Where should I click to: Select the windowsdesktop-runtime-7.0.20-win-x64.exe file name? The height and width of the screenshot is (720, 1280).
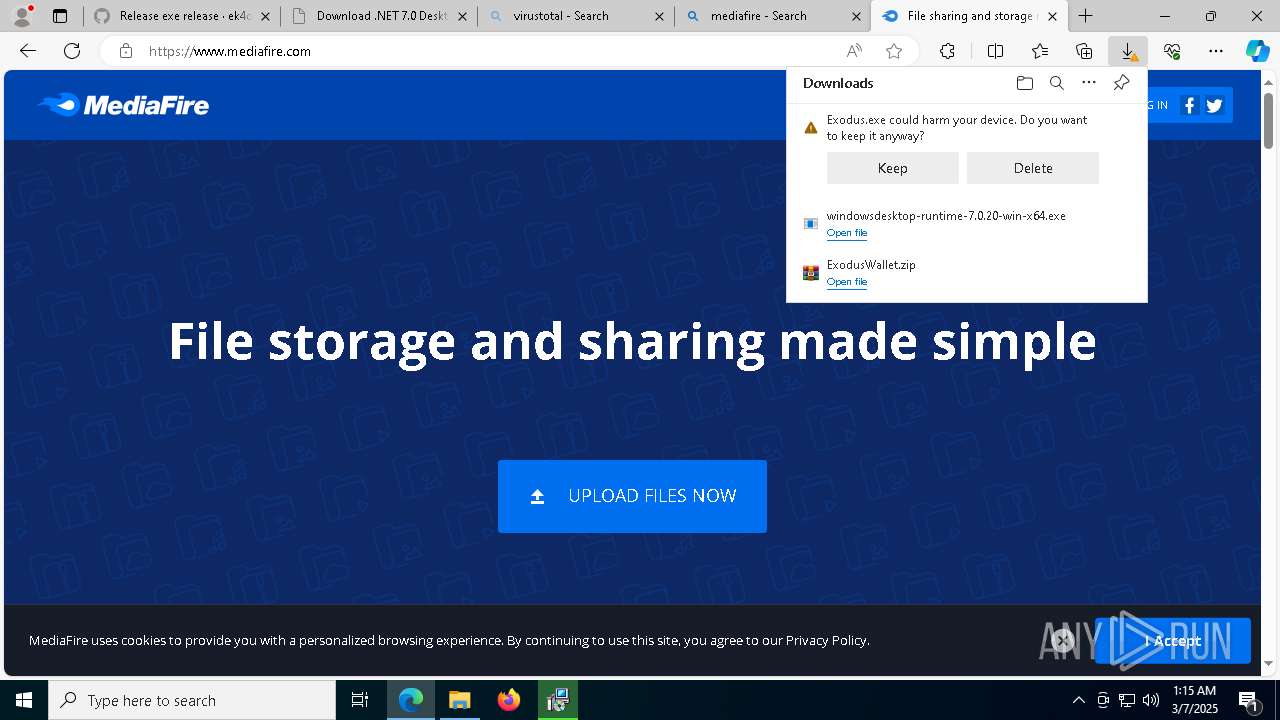946,216
